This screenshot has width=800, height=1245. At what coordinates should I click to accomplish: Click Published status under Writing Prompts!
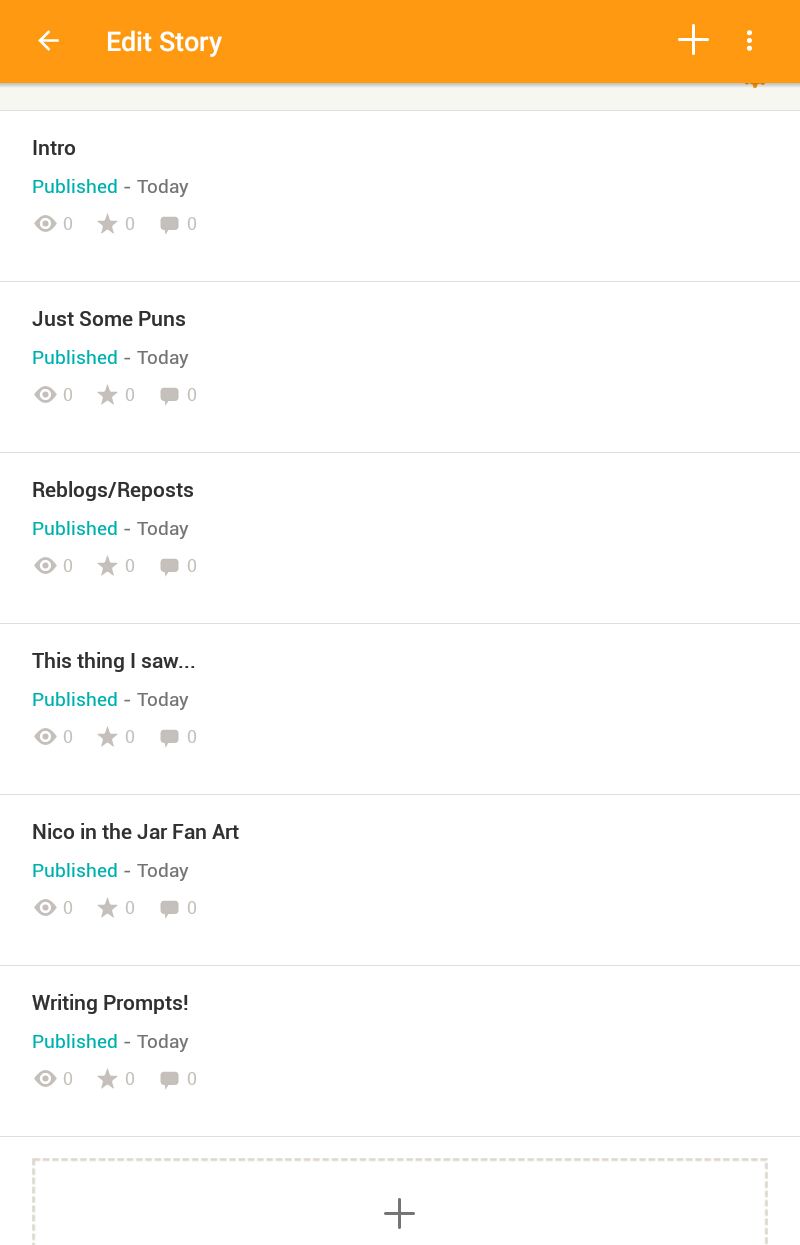[x=75, y=1042]
